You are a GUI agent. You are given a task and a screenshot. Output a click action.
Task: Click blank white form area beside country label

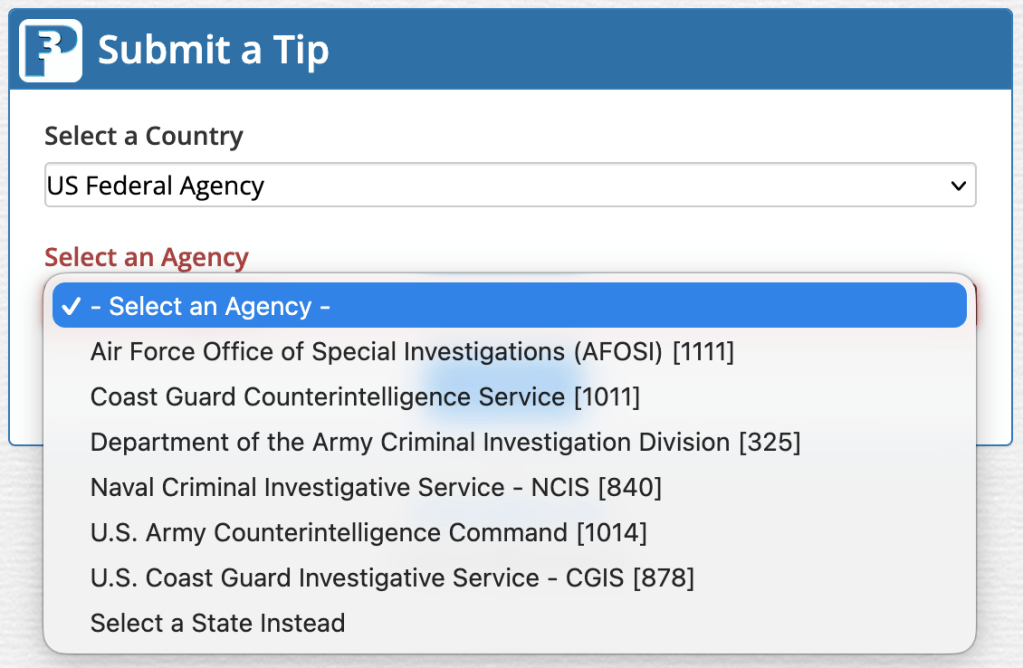pyautogui.click(x=600, y=136)
